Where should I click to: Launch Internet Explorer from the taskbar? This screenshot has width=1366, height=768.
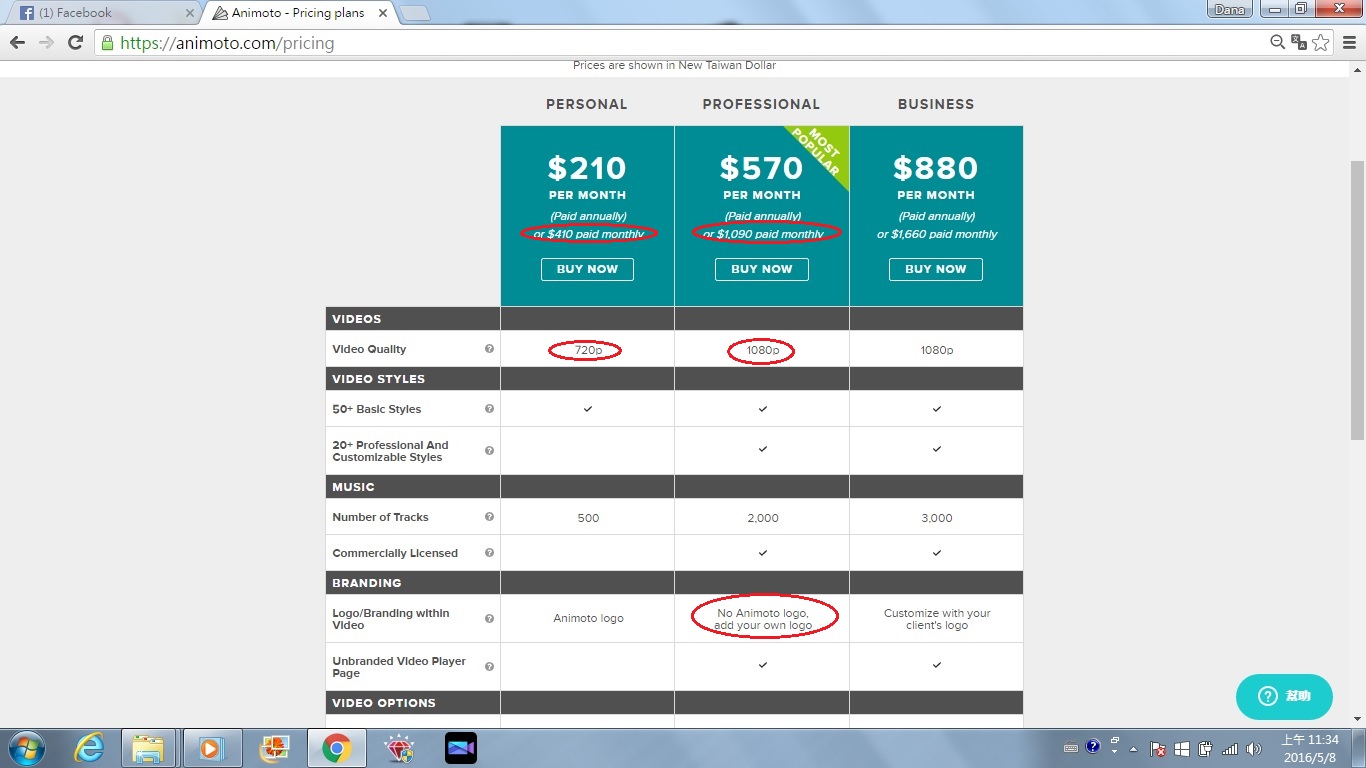(89, 748)
